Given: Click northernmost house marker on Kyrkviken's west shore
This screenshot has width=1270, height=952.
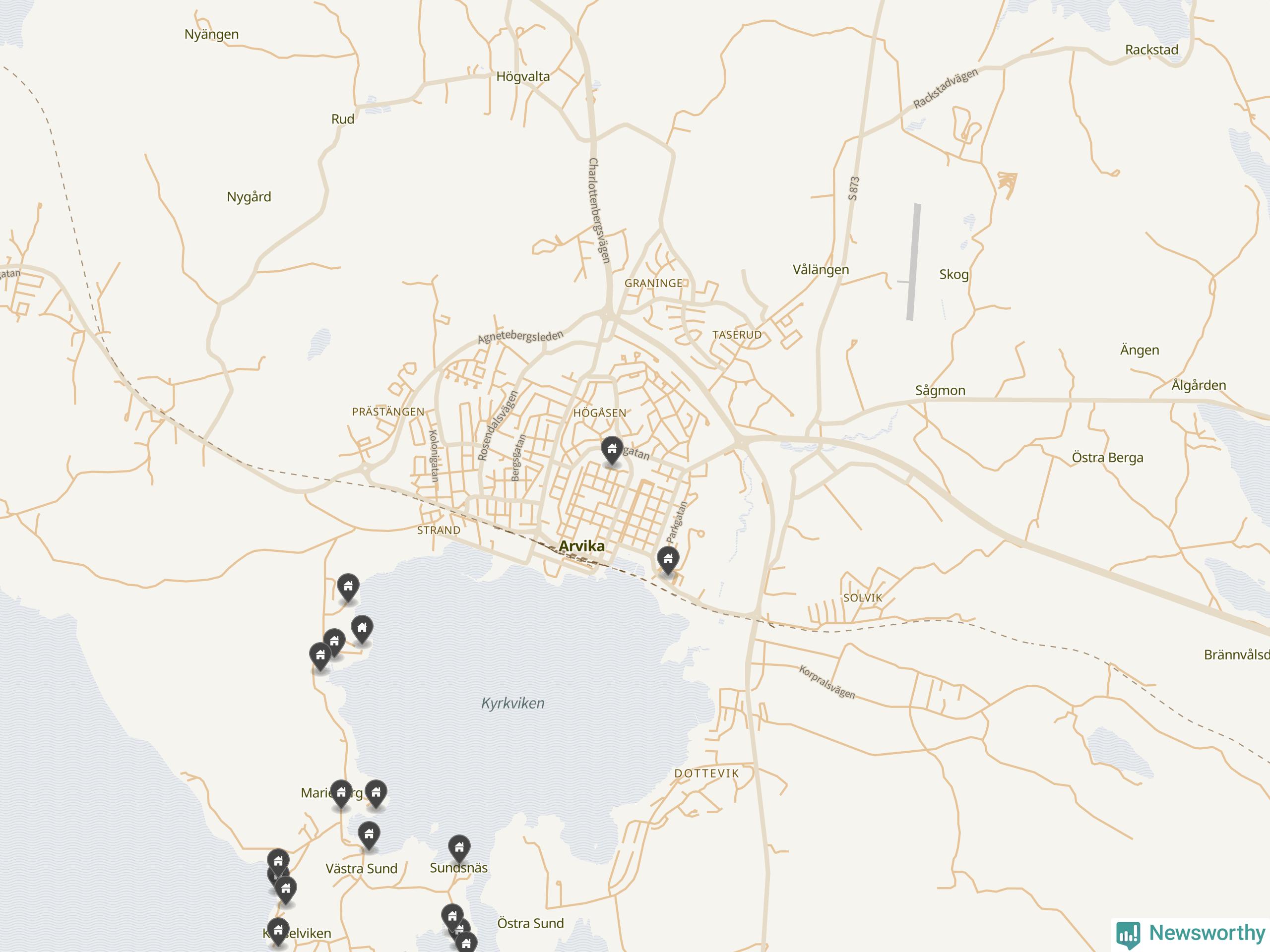Looking at the screenshot, I should [x=348, y=587].
